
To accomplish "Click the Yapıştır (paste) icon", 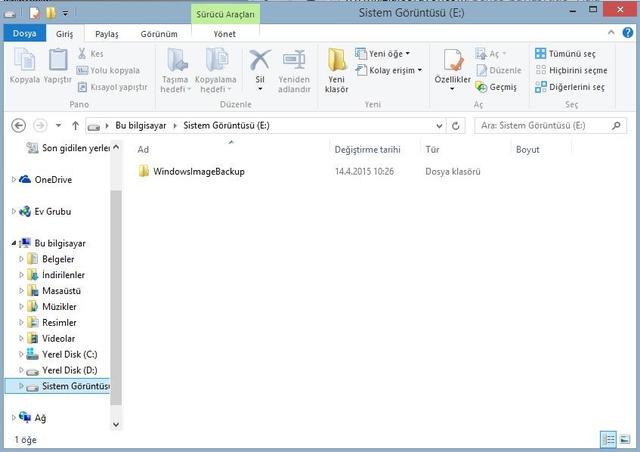I will point(58,60).
